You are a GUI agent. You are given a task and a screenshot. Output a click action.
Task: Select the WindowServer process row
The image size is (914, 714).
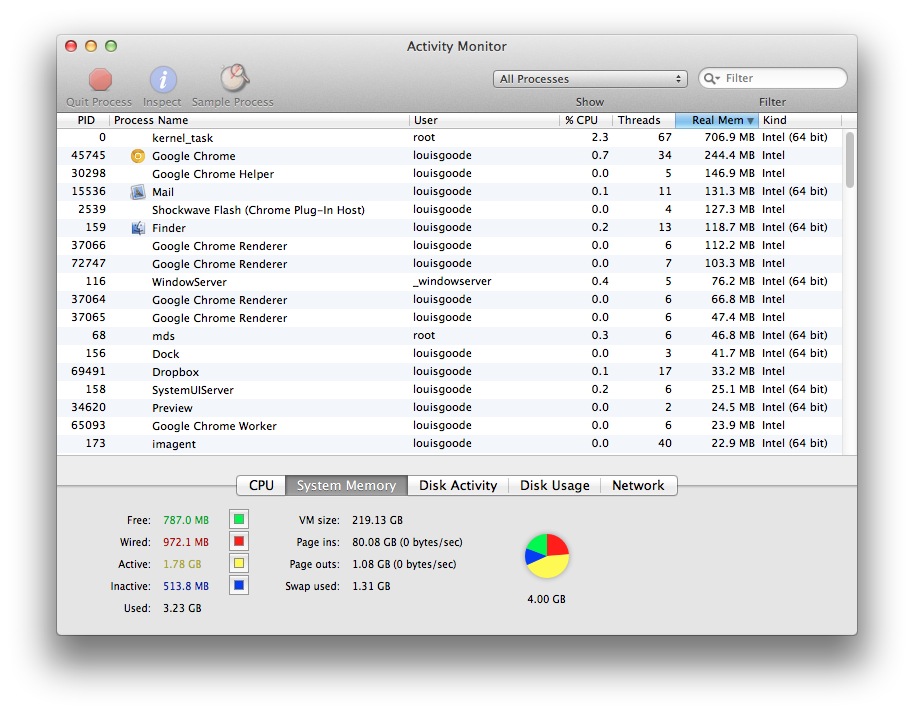point(449,282)
